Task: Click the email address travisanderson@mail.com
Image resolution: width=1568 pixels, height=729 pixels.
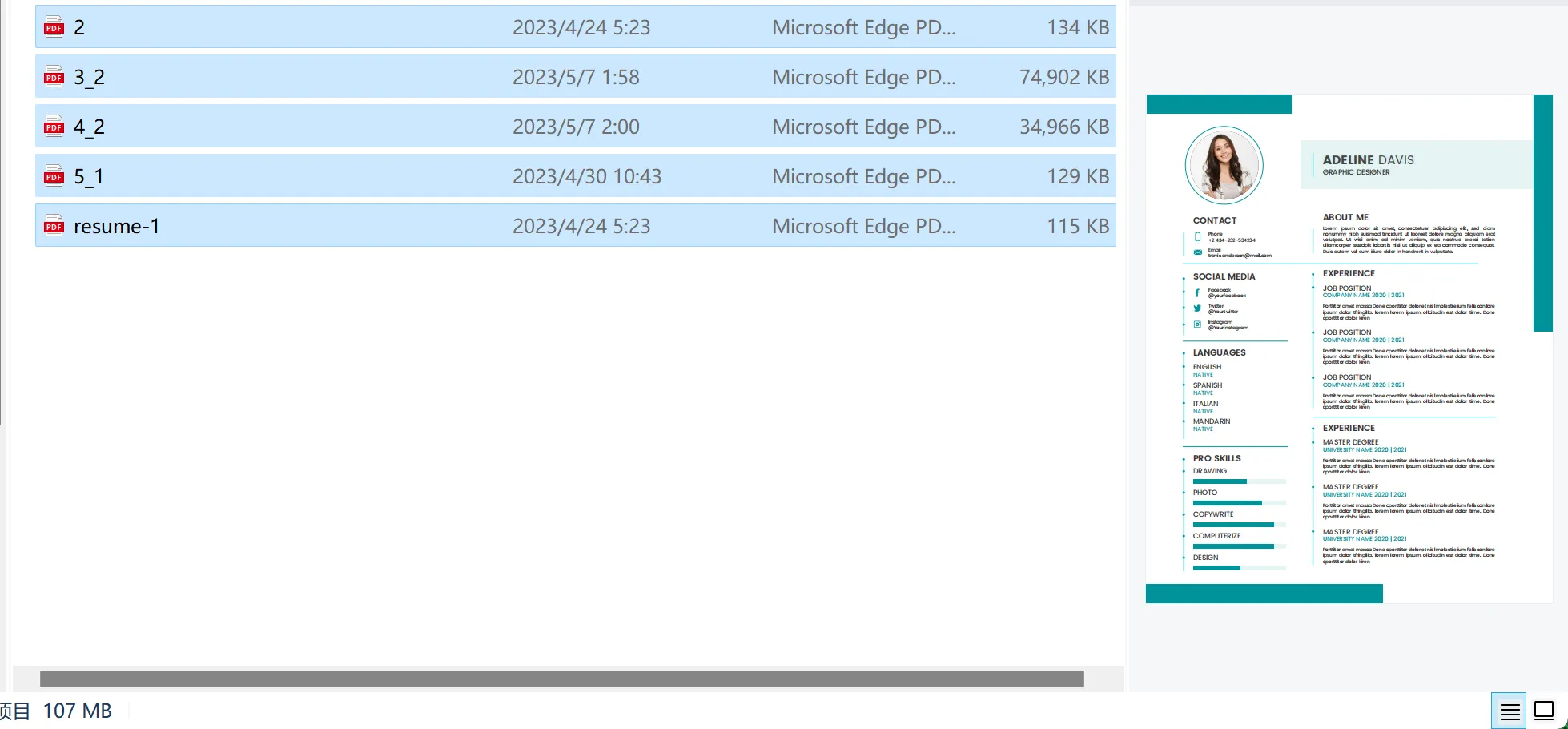Action: [x=1240, y=256]
